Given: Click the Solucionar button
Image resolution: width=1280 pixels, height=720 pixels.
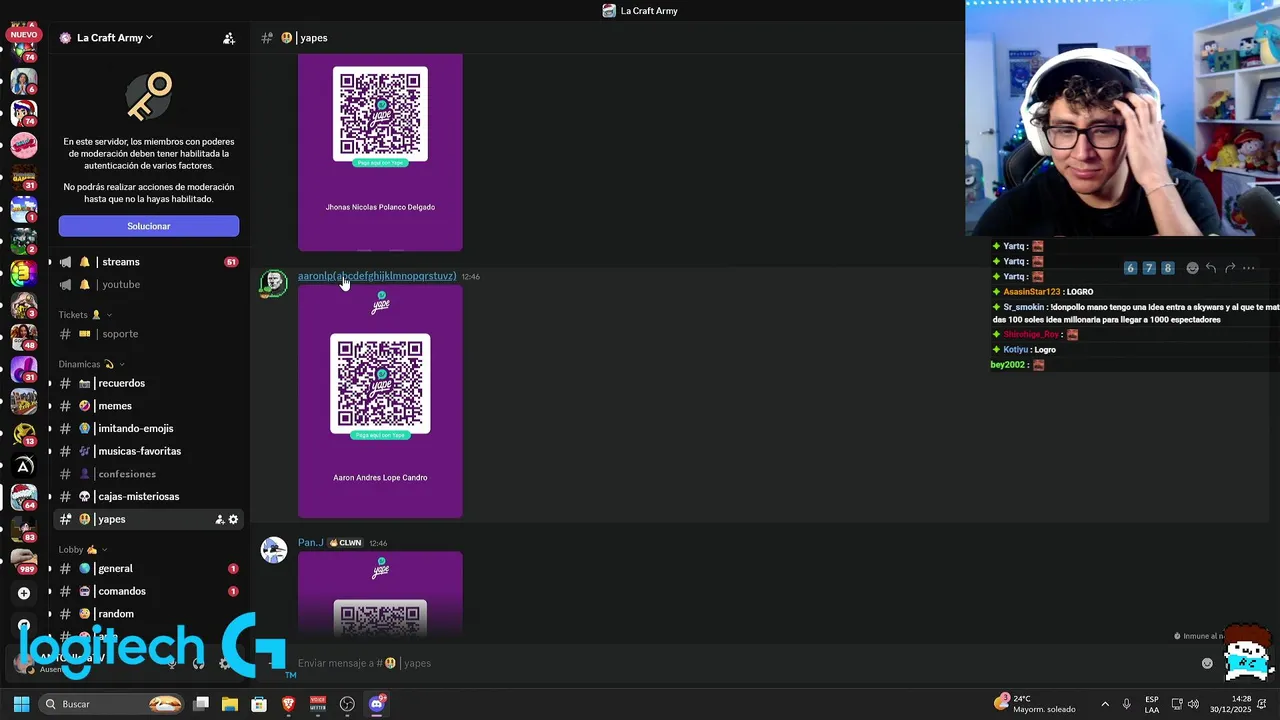Looking at the screenshot, I should pyautogui.click(x=149, y=226).
